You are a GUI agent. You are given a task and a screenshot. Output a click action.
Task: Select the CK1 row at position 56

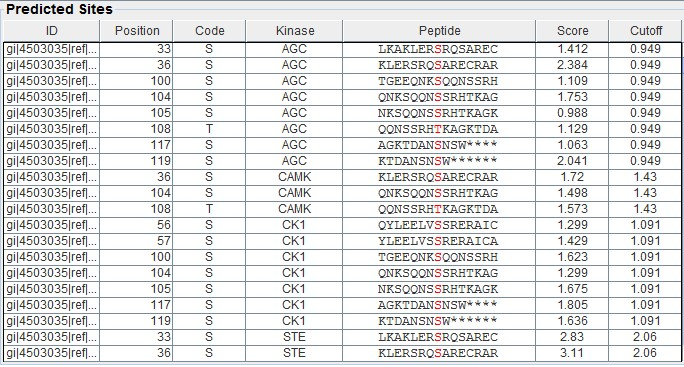342,225
